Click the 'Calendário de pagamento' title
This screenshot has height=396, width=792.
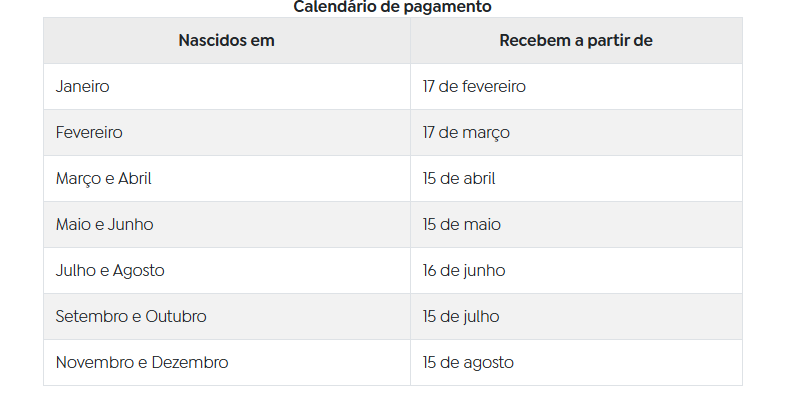pos(392,7)
